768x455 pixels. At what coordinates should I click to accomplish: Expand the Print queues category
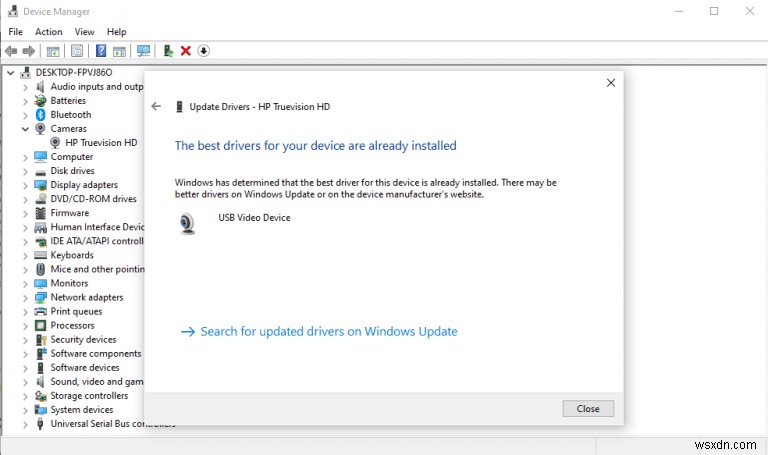(25, 312)
